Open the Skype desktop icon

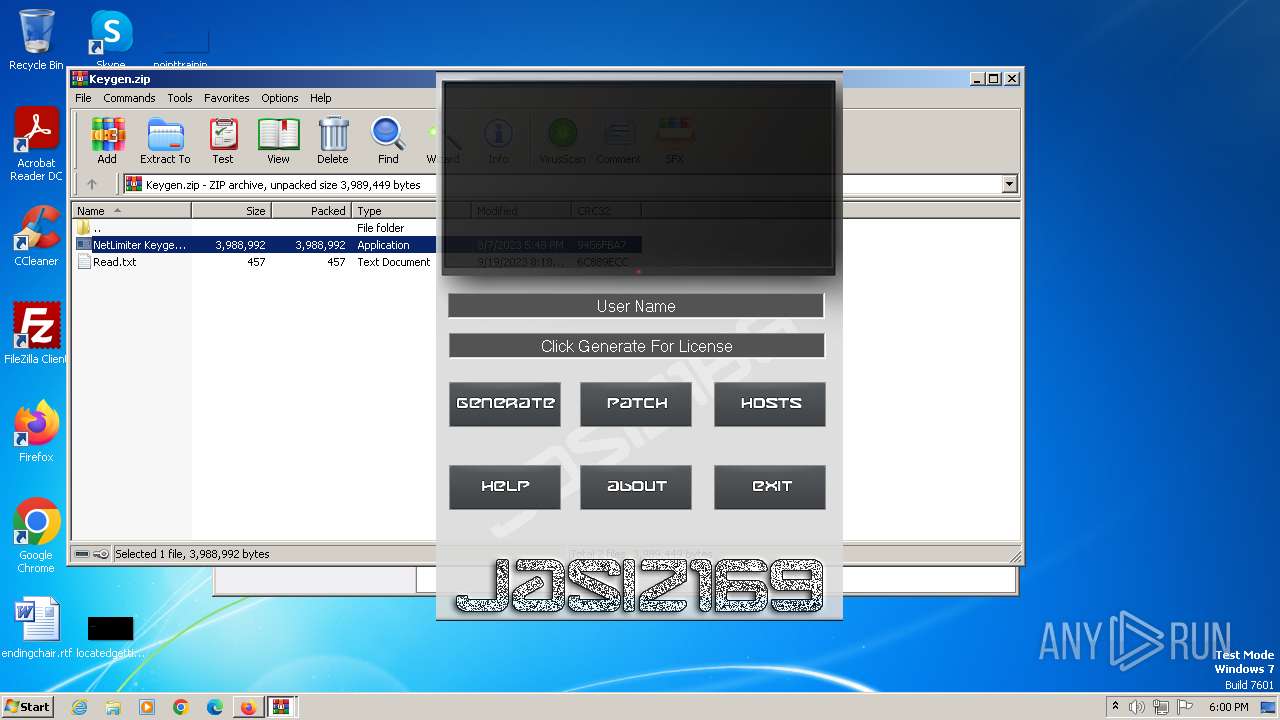pos(110,40)
